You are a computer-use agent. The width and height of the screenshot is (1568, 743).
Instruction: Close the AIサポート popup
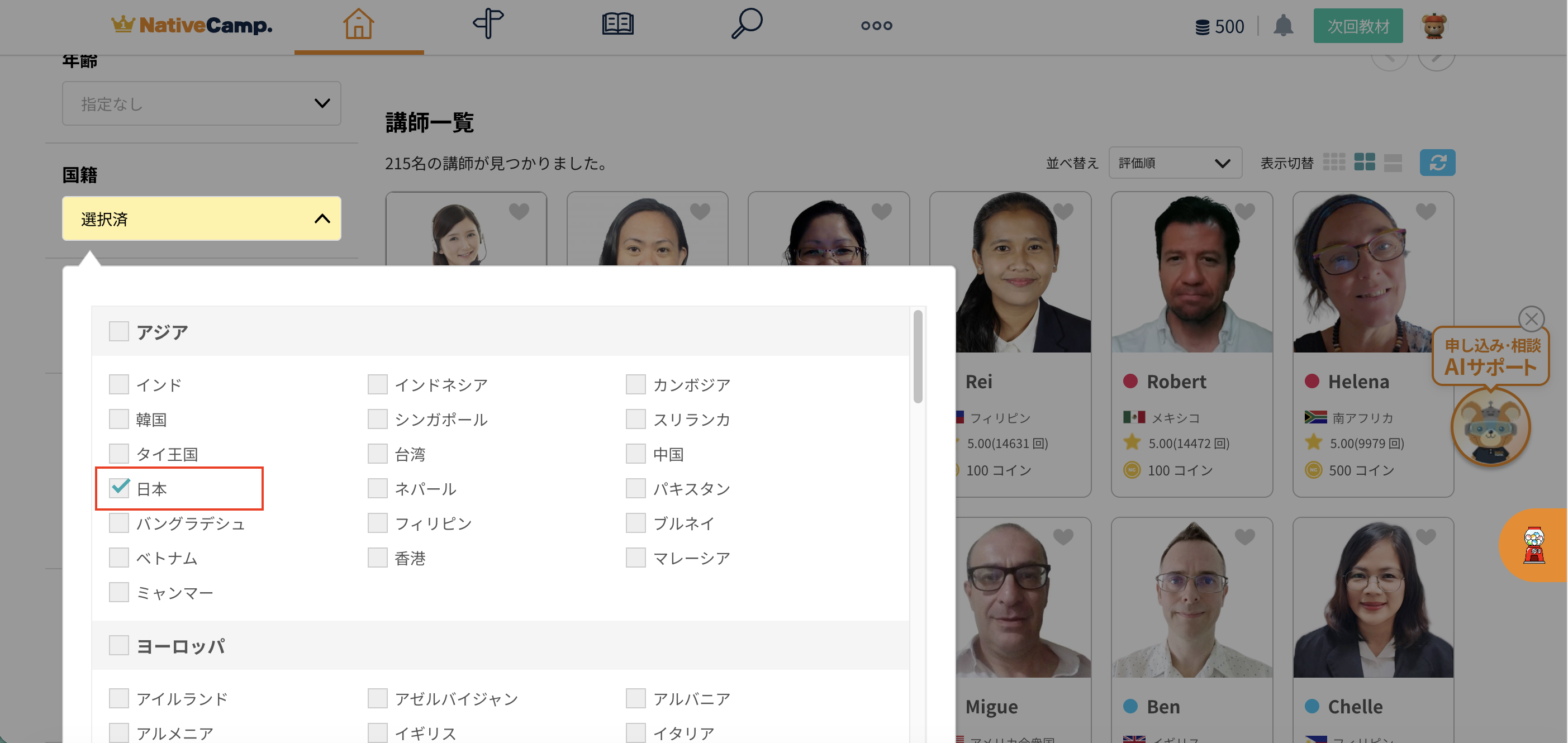(1531, 318)
